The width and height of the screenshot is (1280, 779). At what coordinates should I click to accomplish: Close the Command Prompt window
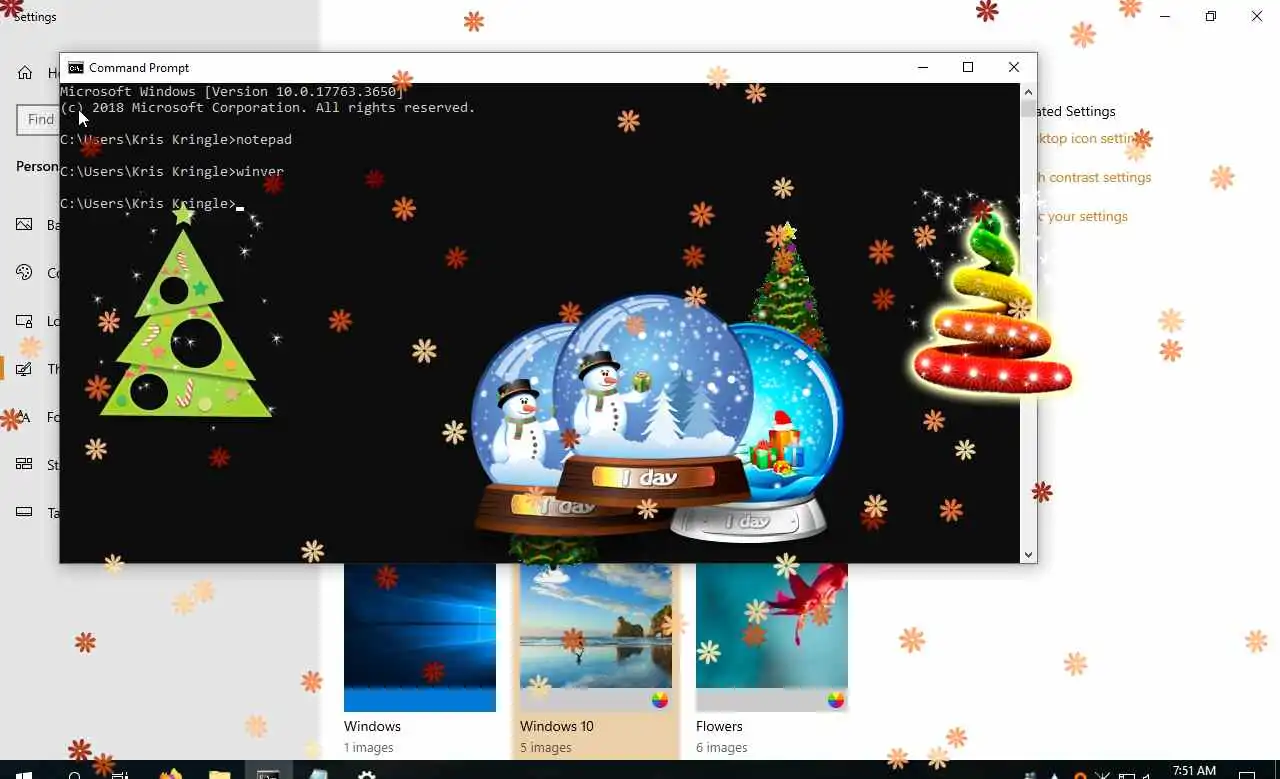1014,67
